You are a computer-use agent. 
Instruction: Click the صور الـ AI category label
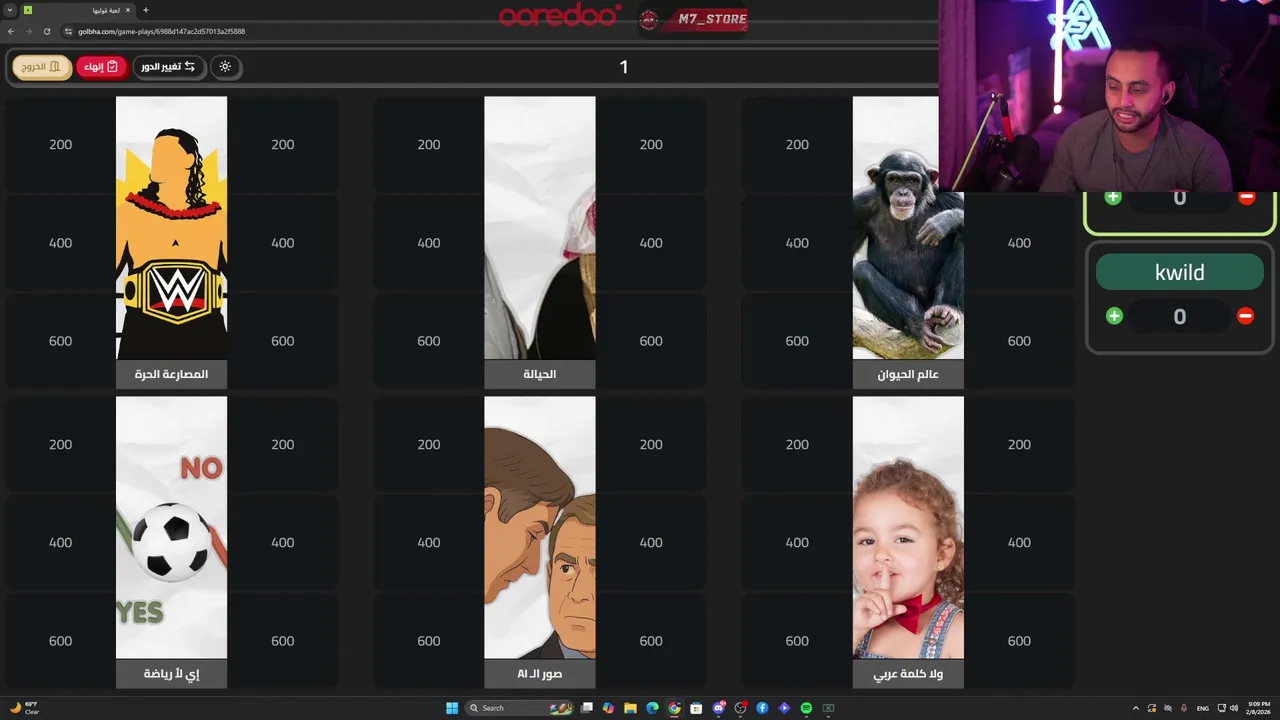540,674
